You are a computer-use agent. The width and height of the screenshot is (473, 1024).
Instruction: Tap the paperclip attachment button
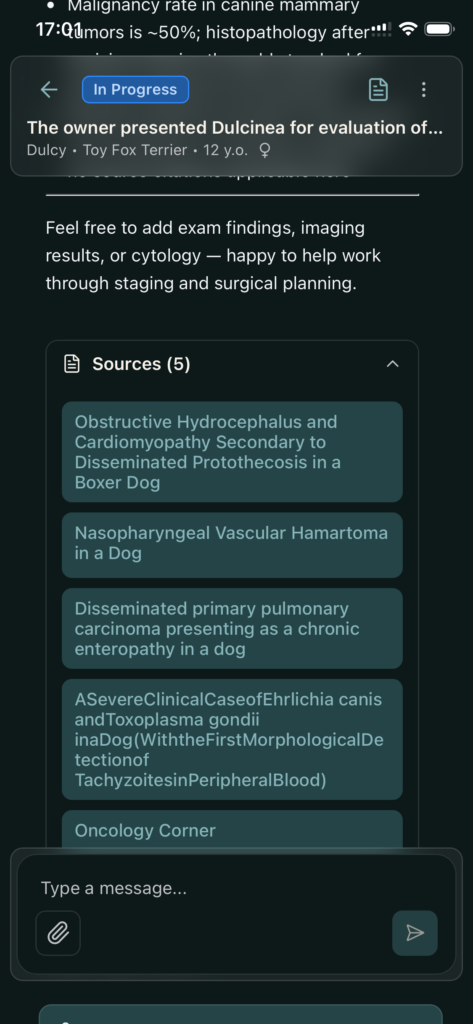(58, 933)
